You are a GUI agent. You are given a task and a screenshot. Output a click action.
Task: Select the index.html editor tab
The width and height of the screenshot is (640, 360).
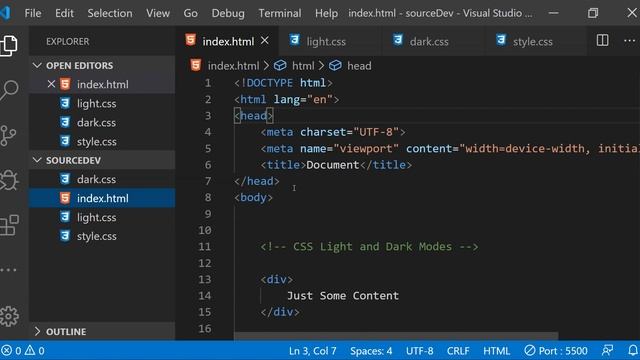click(228, 41)
